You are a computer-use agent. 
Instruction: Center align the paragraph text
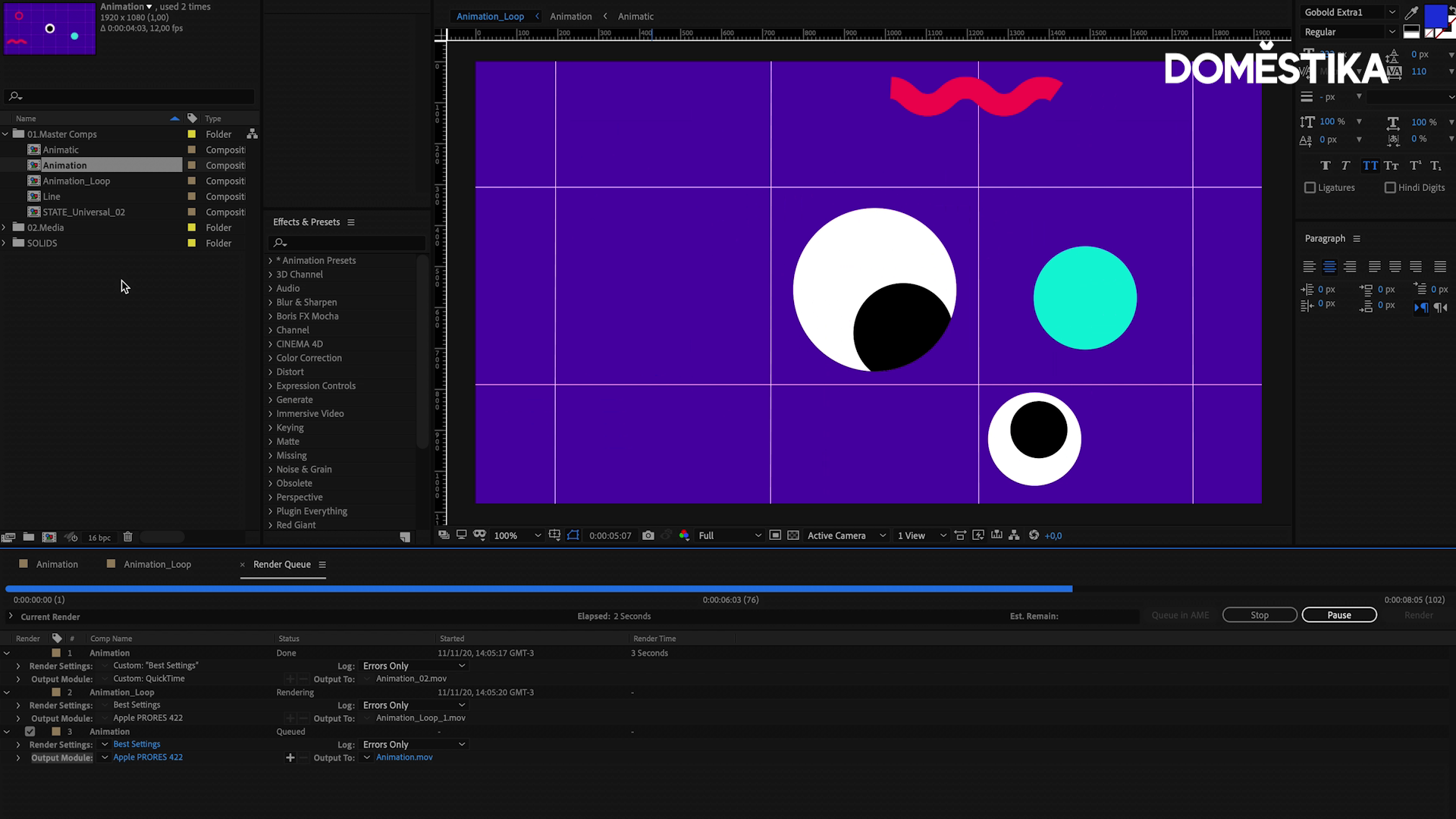coord(1329,267)
